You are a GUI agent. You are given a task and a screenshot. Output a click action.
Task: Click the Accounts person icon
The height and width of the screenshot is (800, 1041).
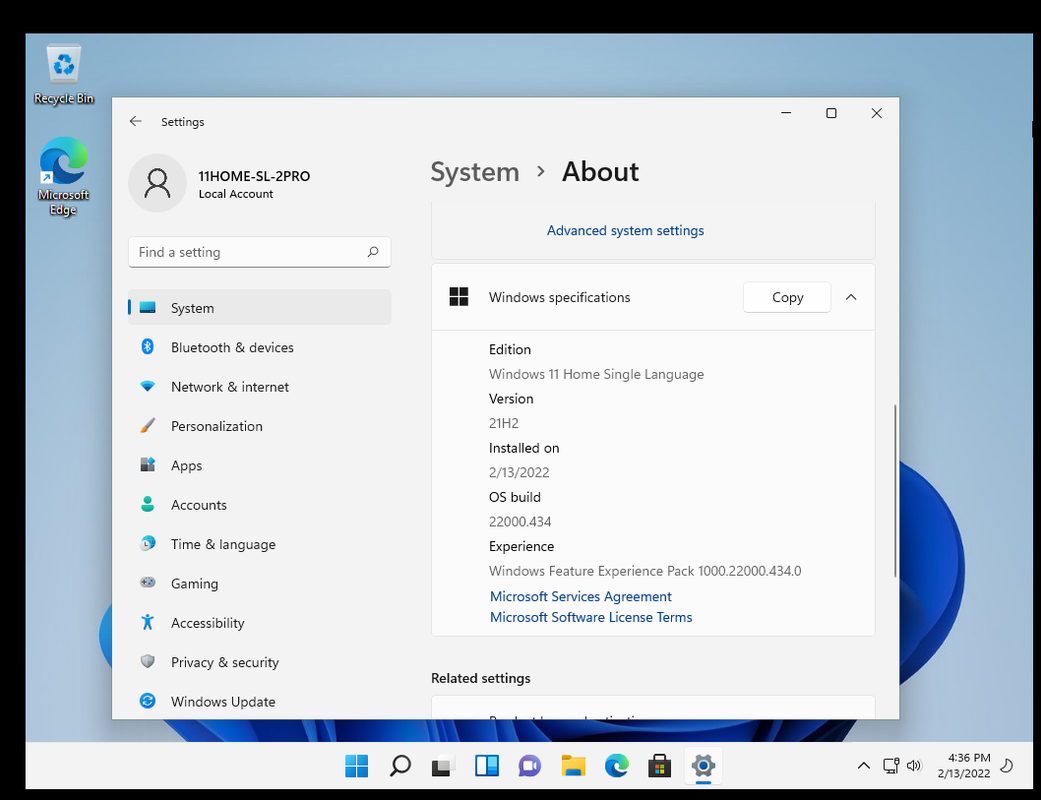pos(147,504)
